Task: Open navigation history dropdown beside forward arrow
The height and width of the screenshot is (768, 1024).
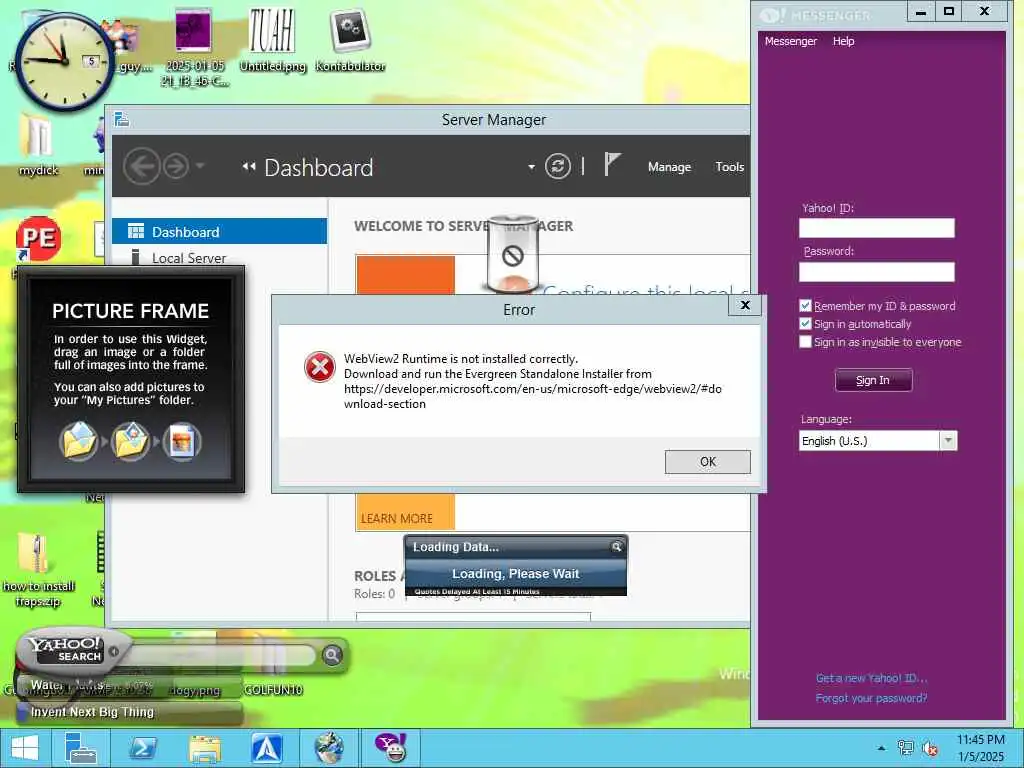Action: tap(200, 166)
